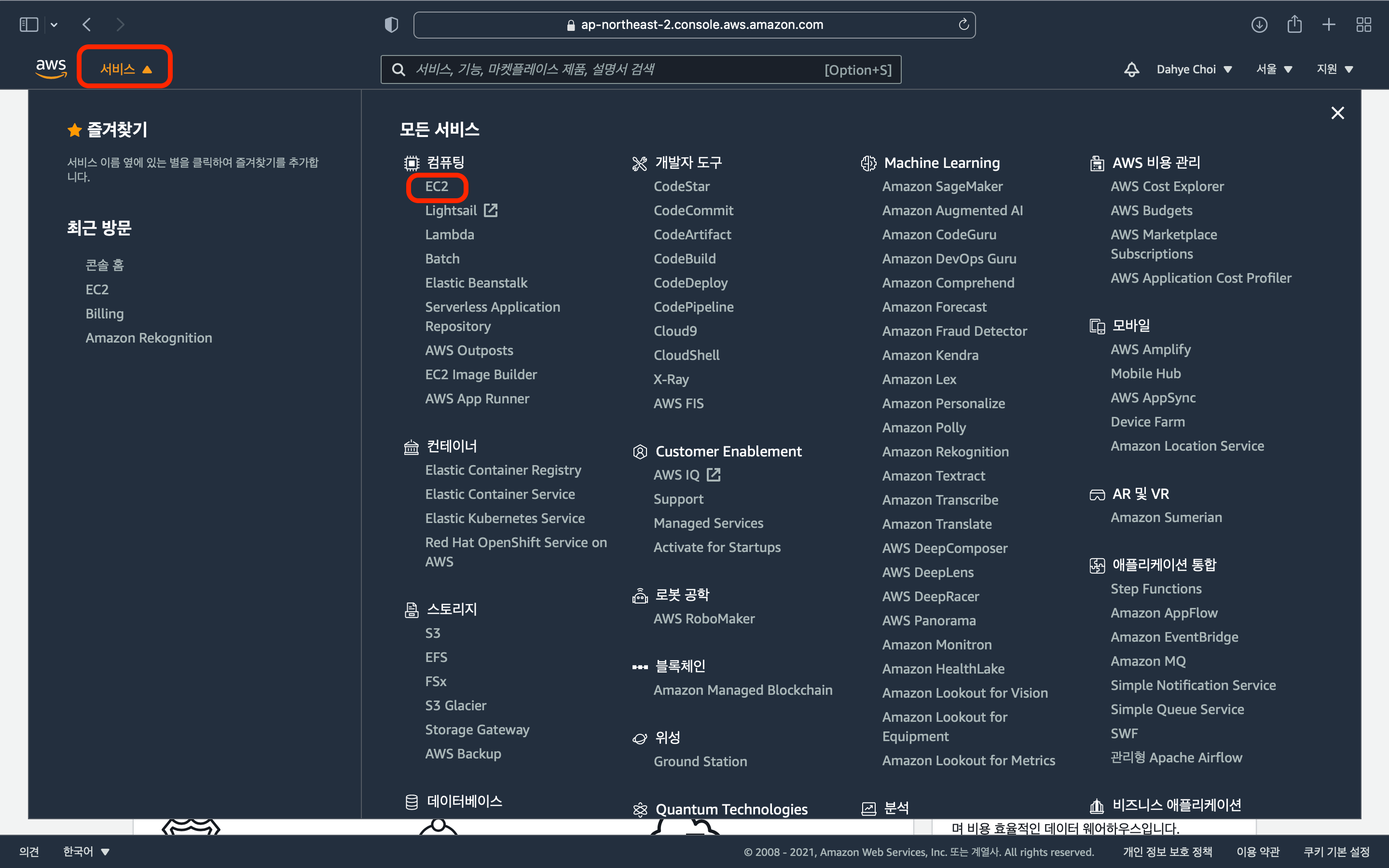Screen dimensions: 1389x868
Task: Click the 로봇 공학 robot icon
Action: [639, 596]
